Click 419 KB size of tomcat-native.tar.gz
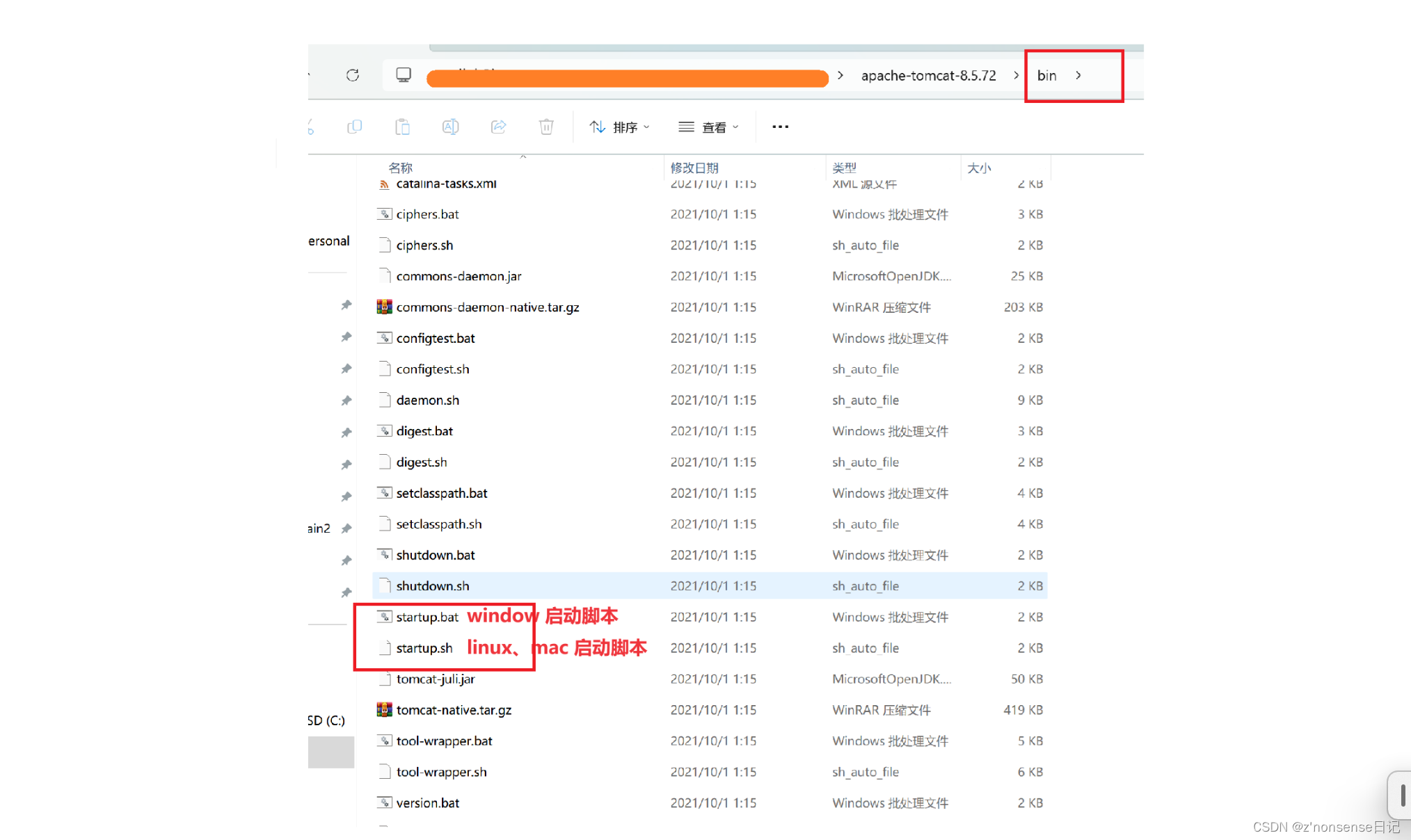1411x840 pixels. tap(1023, 710)
